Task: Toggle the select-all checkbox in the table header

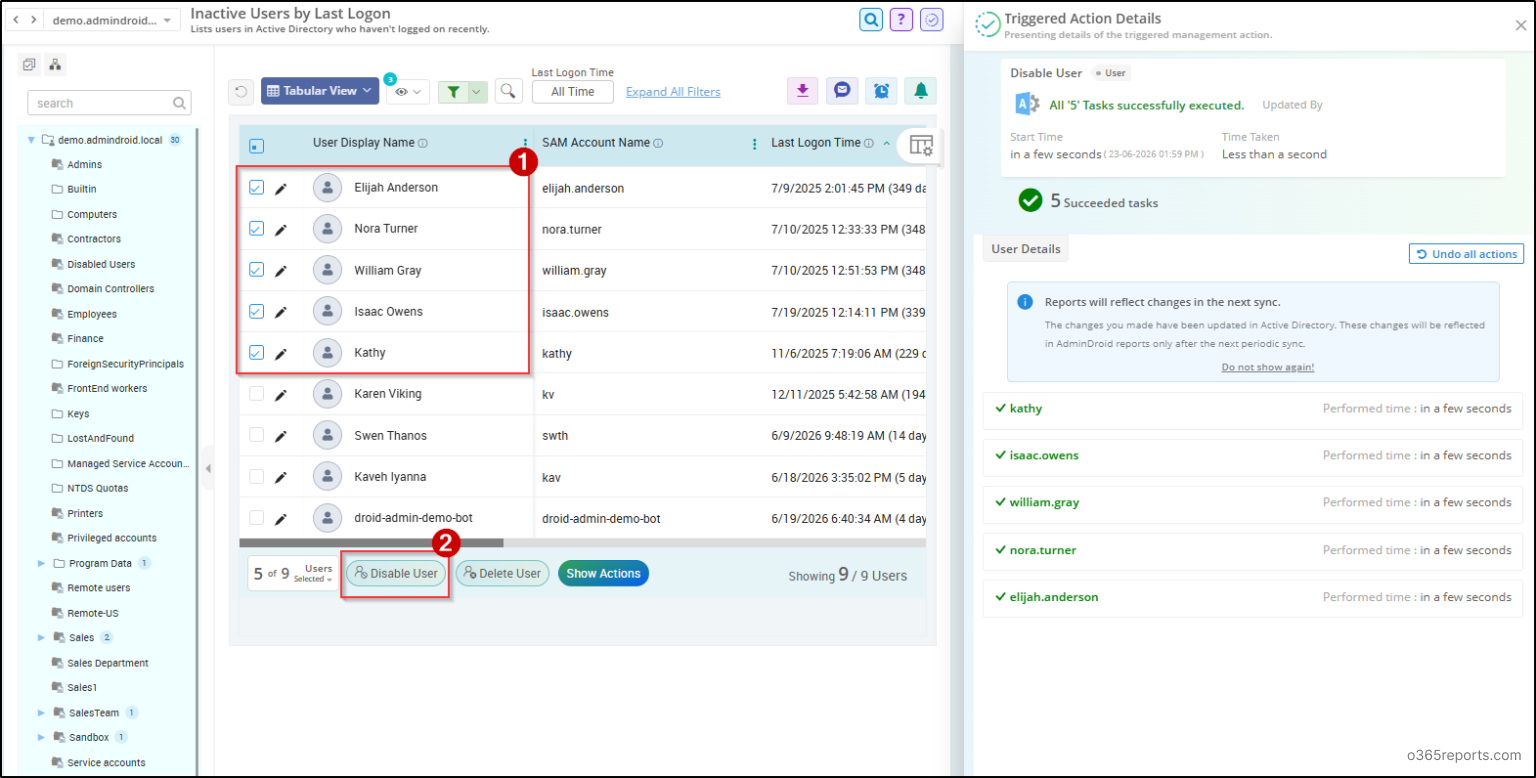Action: 256,146
